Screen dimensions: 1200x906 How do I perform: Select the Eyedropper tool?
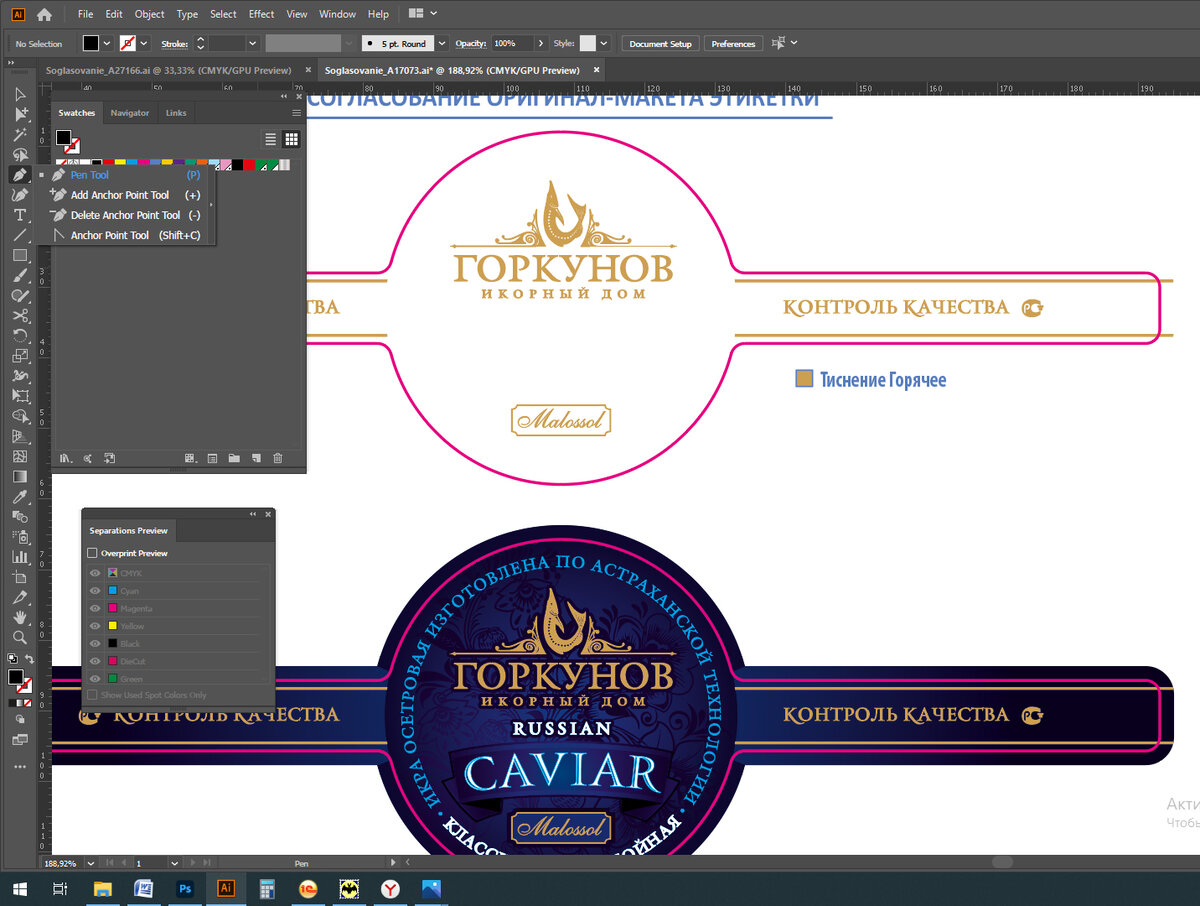(19, 497)
